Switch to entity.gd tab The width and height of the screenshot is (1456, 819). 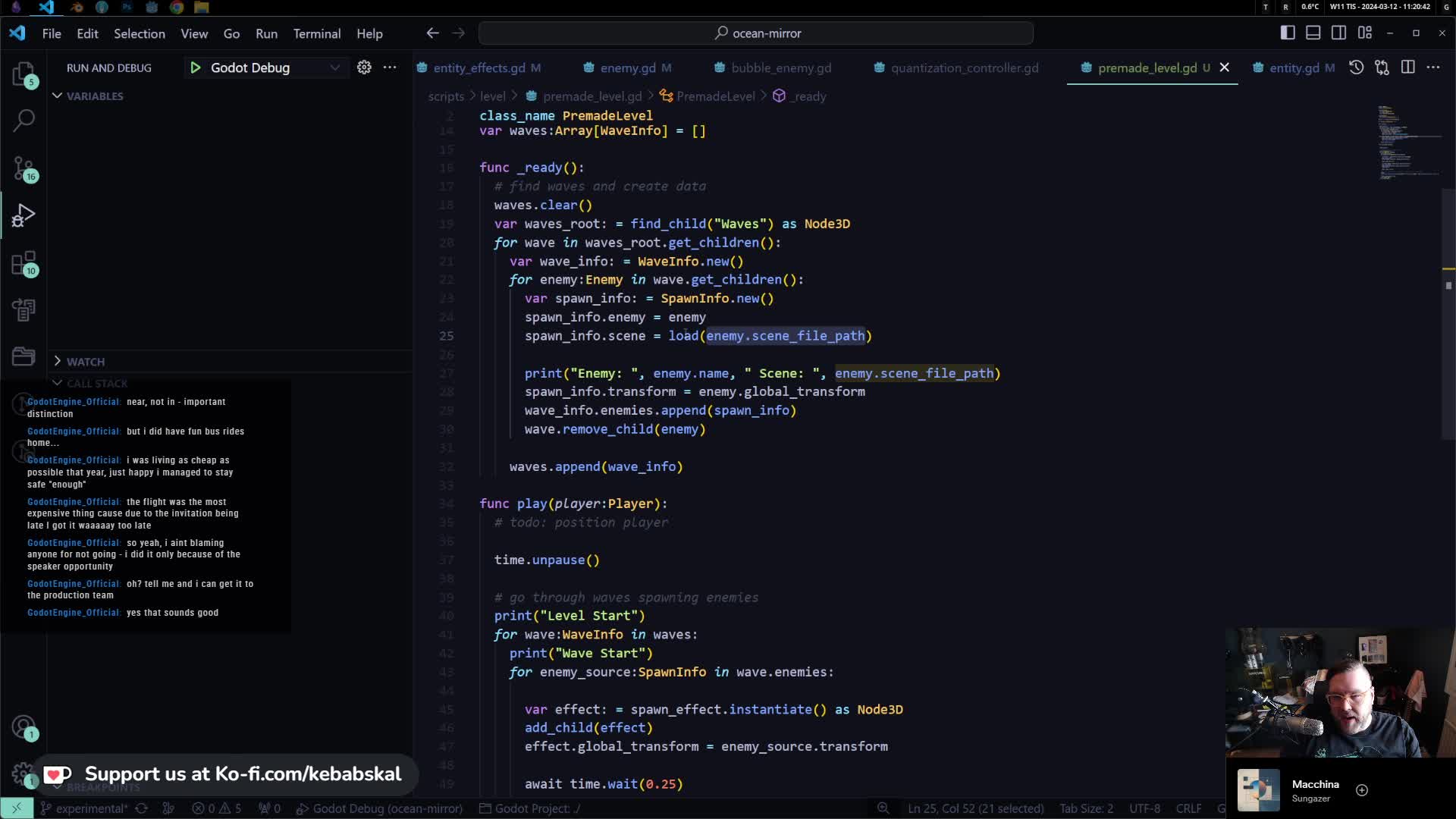tap(1294, 67)
